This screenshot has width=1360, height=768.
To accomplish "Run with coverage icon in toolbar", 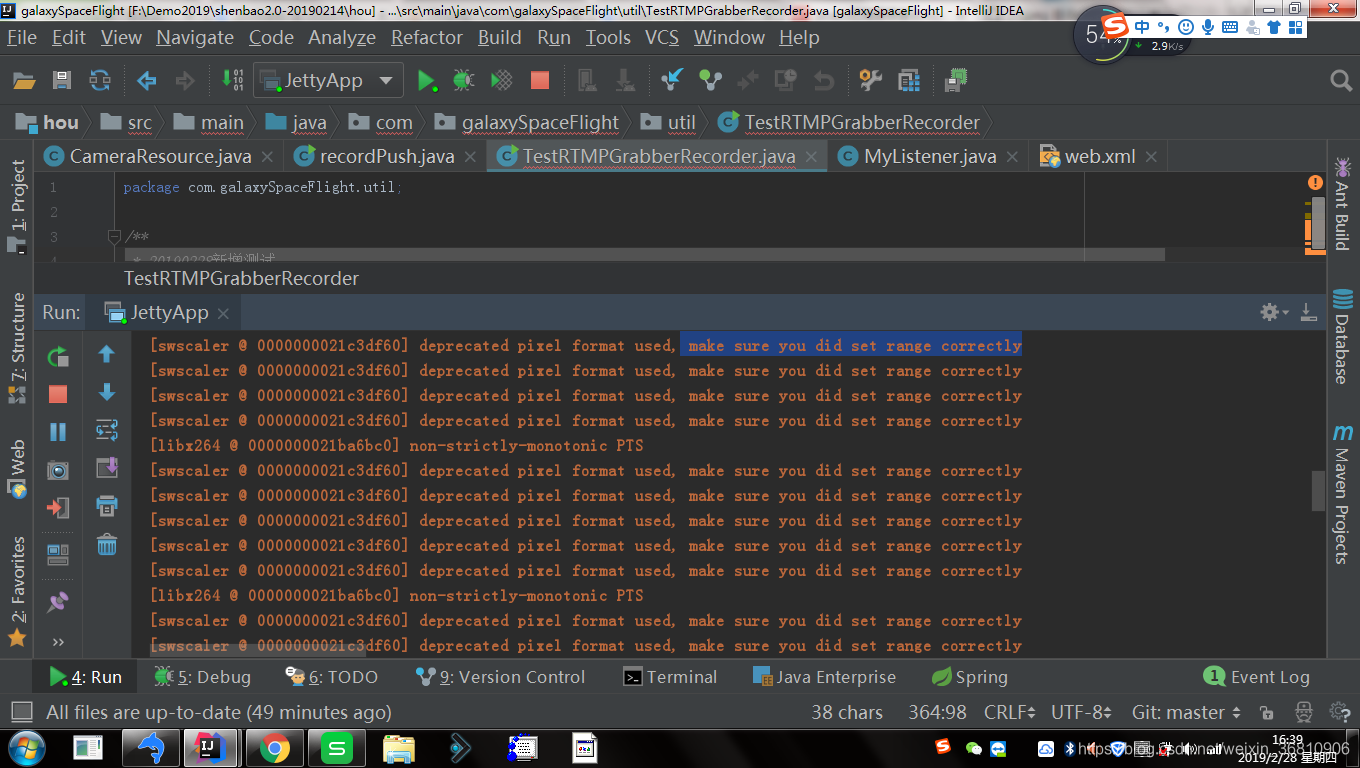I will point(502,80).
